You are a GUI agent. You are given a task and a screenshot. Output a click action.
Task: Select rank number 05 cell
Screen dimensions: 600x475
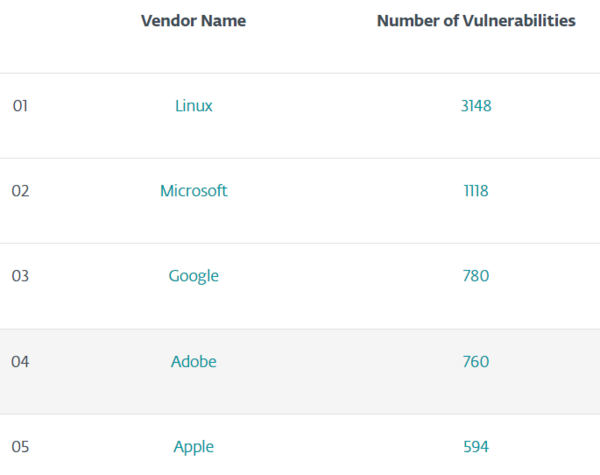[x=20, y=447]
